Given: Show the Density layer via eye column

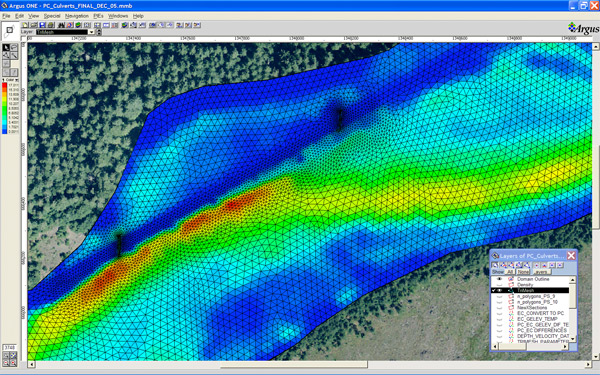Looking at the screenshot, I should [499, 285].
